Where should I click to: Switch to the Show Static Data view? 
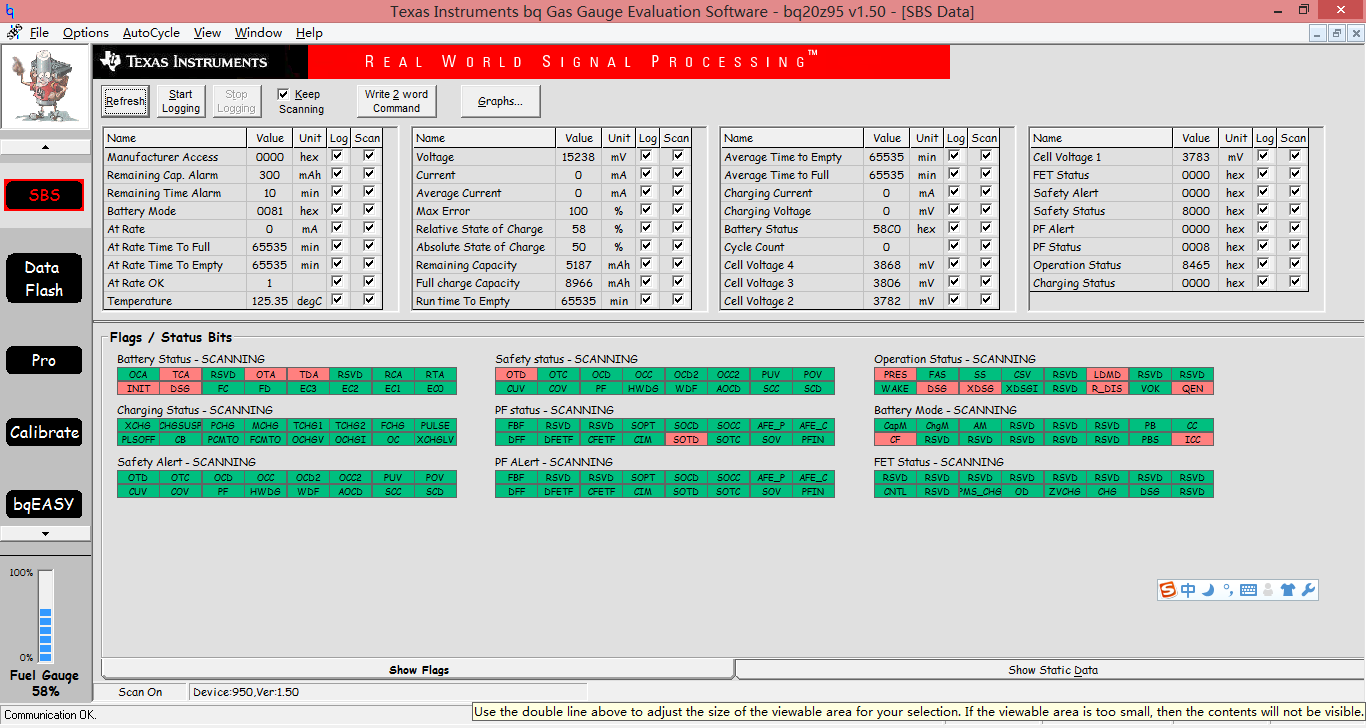click(1052, 670)
